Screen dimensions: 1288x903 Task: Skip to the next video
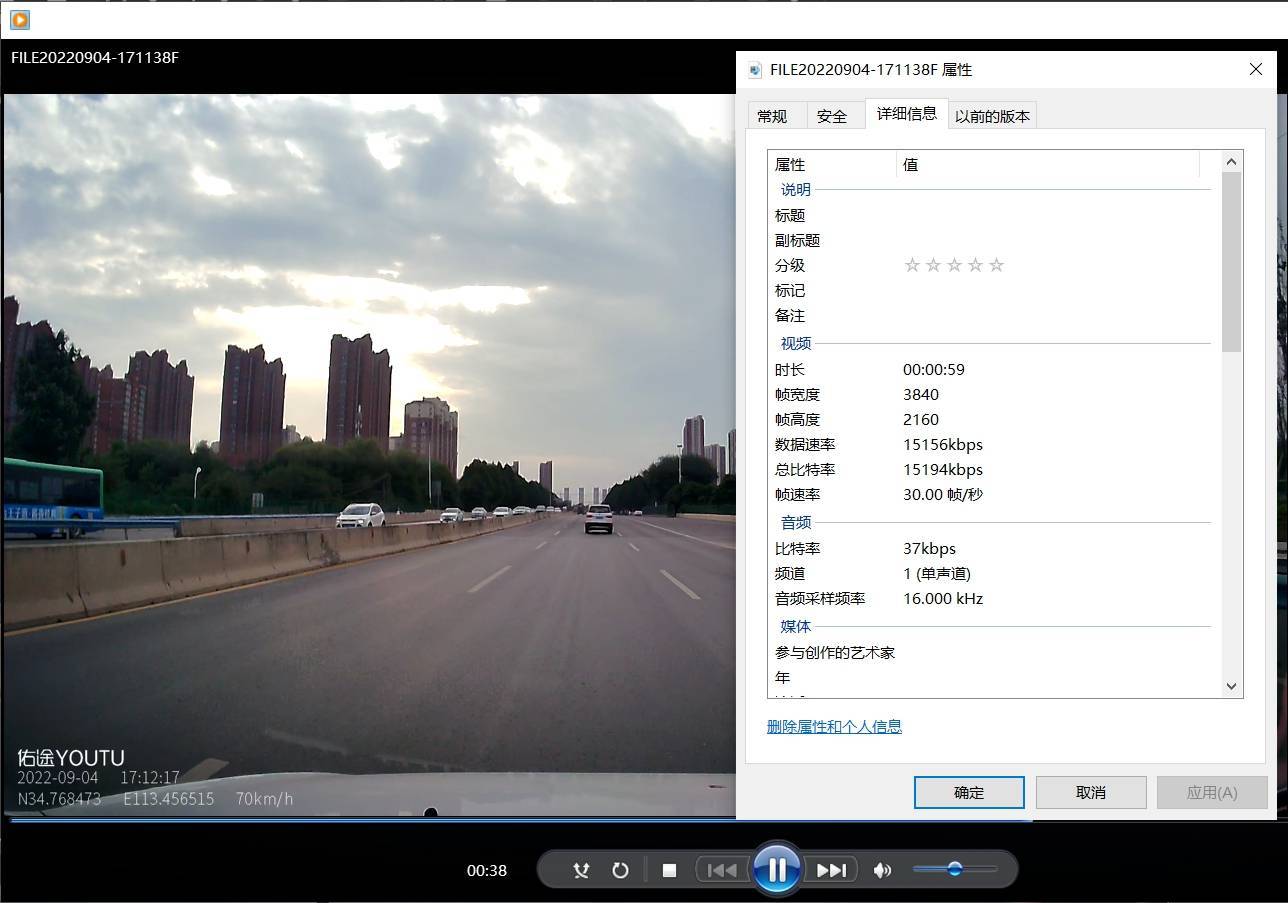[831, 869]
